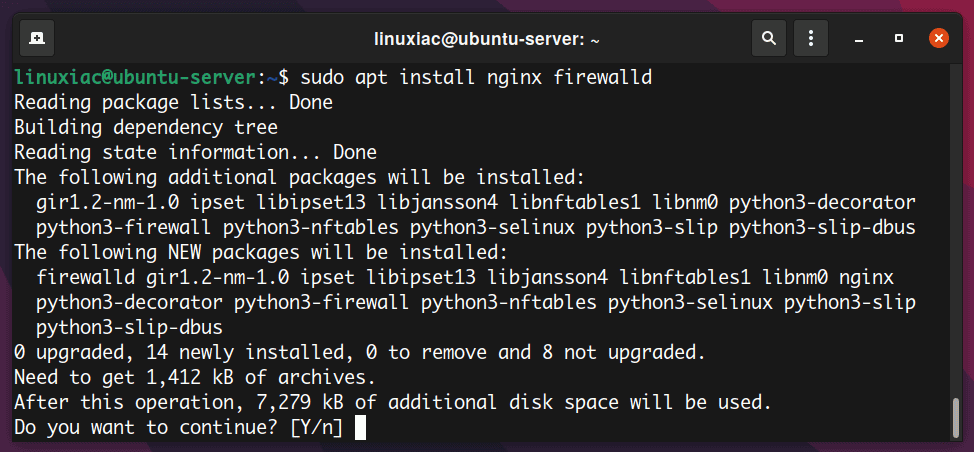The width and height of the screenshot is (974, 452).
Task: Click the line Building dependency tree
Action: click(146, 127)
